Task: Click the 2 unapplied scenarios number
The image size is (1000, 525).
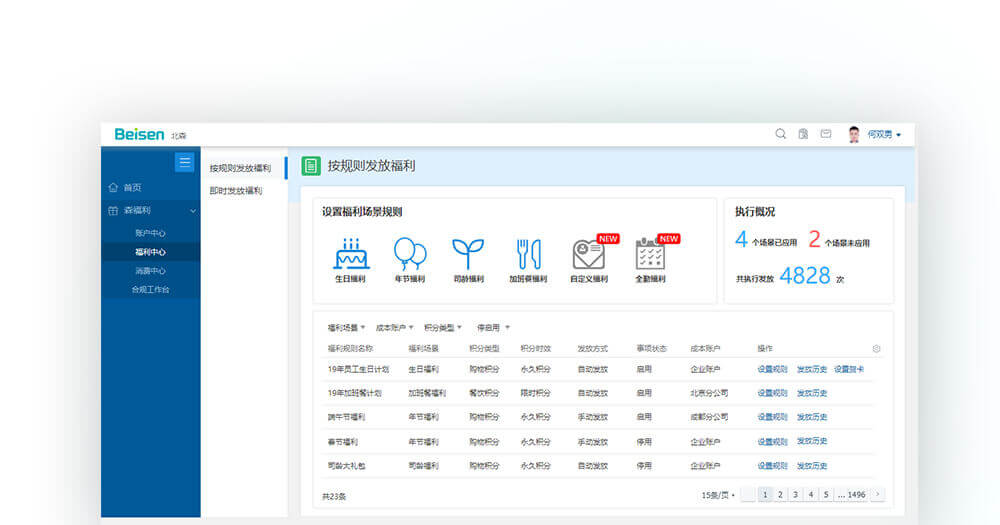Action: click(814, 240)
